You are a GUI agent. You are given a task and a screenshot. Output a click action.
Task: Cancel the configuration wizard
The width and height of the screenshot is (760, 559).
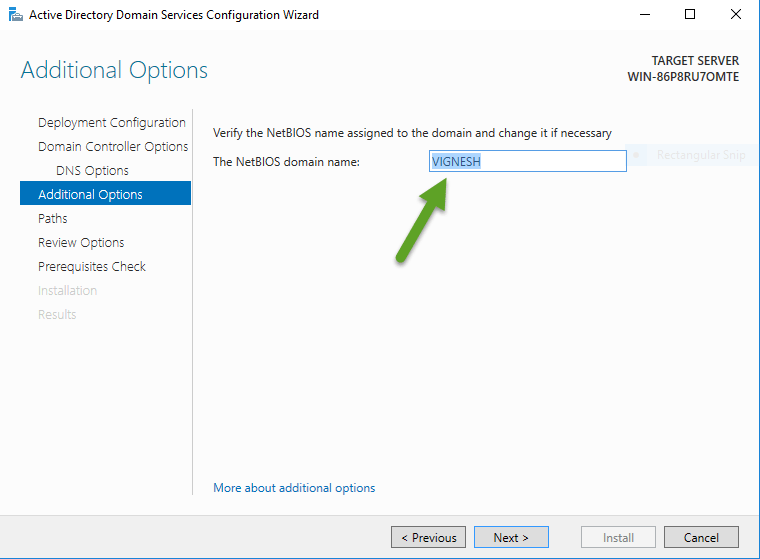[x=701, y=537]
